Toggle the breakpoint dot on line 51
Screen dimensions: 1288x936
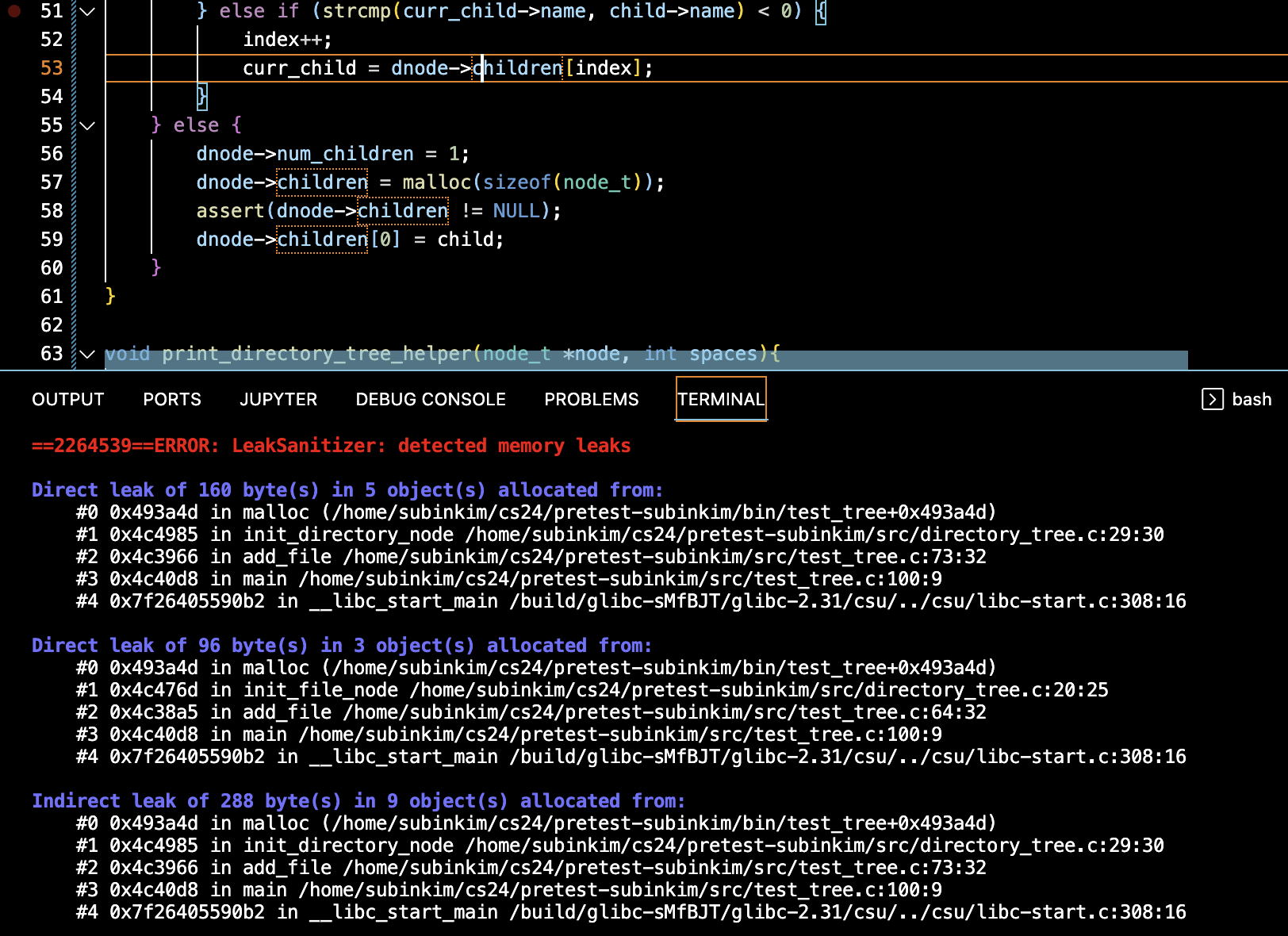tap(14, 11)
